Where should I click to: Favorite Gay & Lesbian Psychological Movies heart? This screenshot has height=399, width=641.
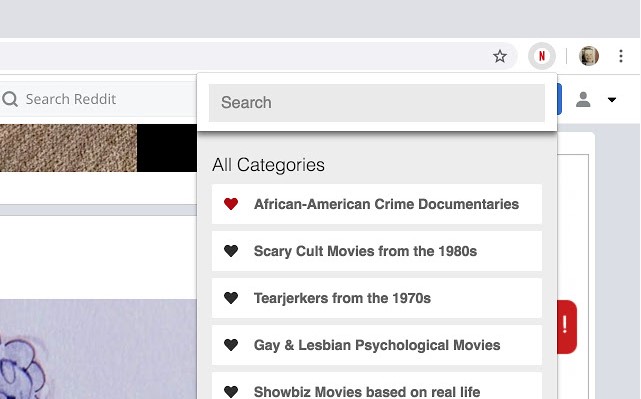tap(231, 345)
